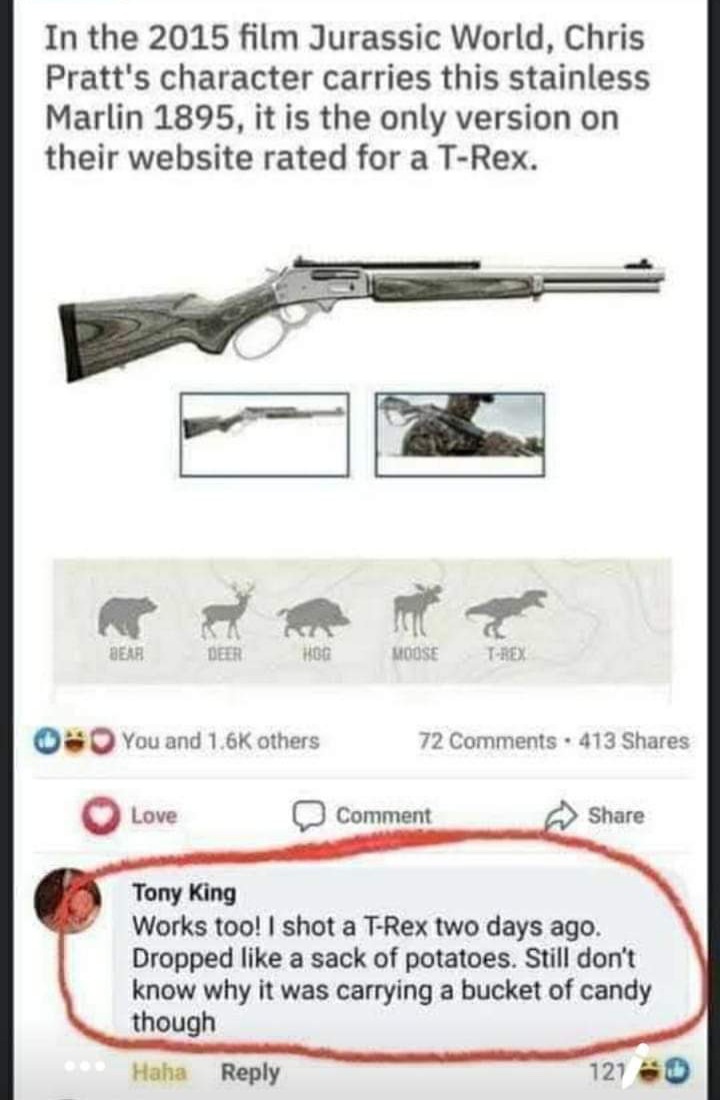Click Haha under Tony King's comment
This screenshot has height=1100, width=720.
(x=160, y=1072)
